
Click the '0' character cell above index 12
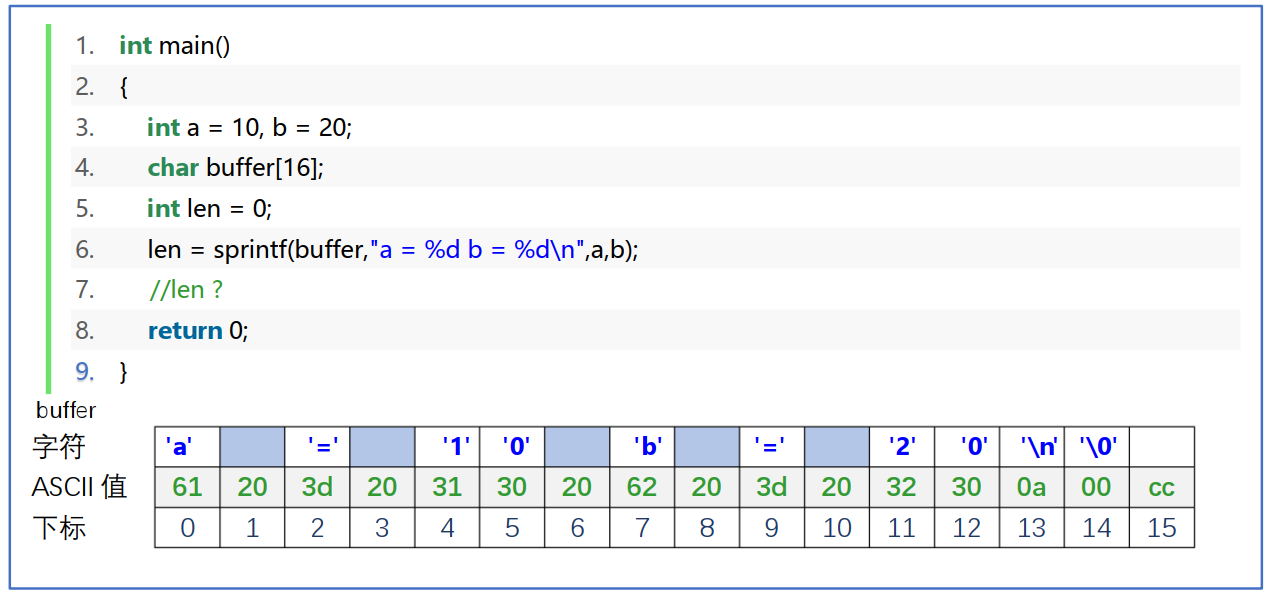pyautogui.click(x=967, y=447)
